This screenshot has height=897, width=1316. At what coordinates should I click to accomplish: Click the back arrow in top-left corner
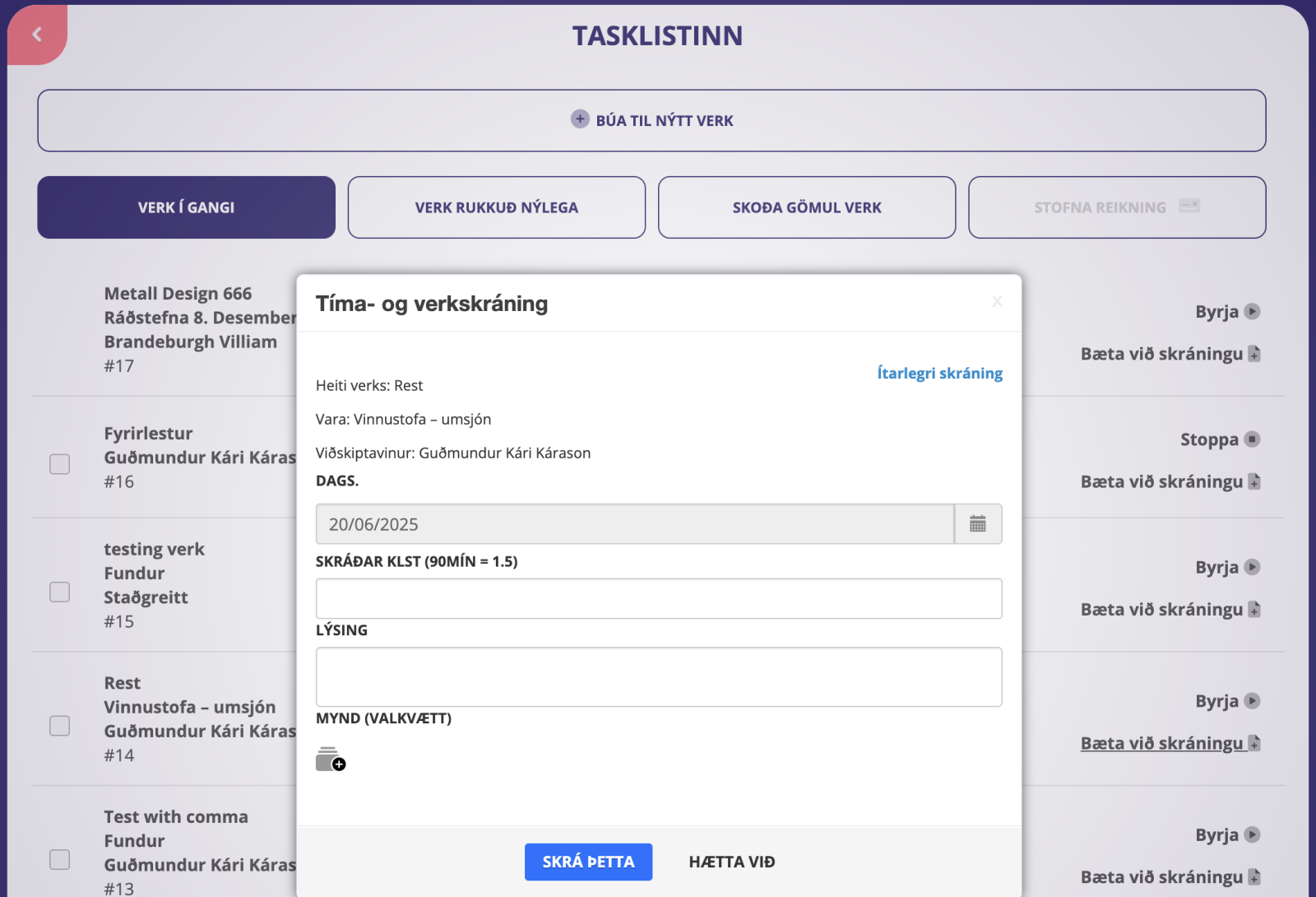[x=37, y=35]
